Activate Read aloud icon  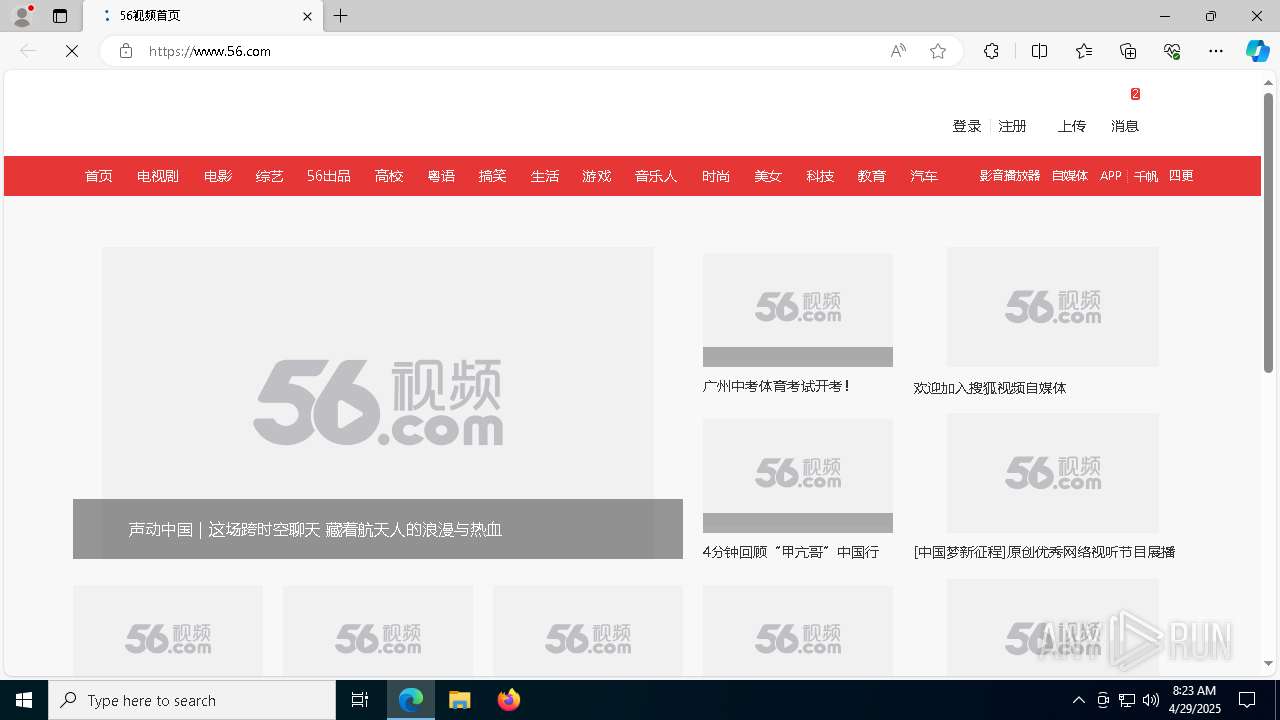click(898, 51)
